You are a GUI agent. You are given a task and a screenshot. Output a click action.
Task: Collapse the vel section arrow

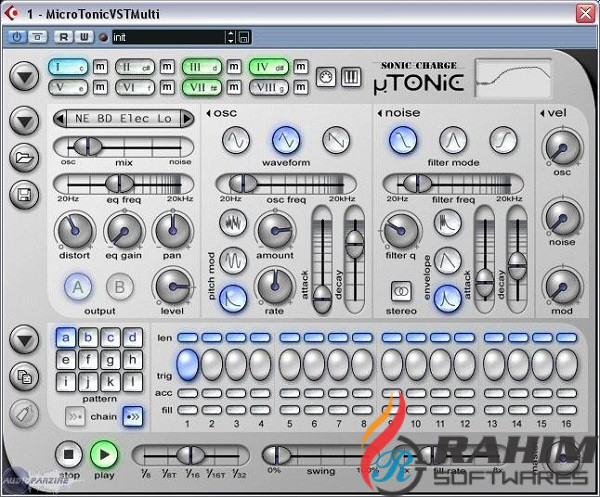pyautogui.click(x=542, y=113)
